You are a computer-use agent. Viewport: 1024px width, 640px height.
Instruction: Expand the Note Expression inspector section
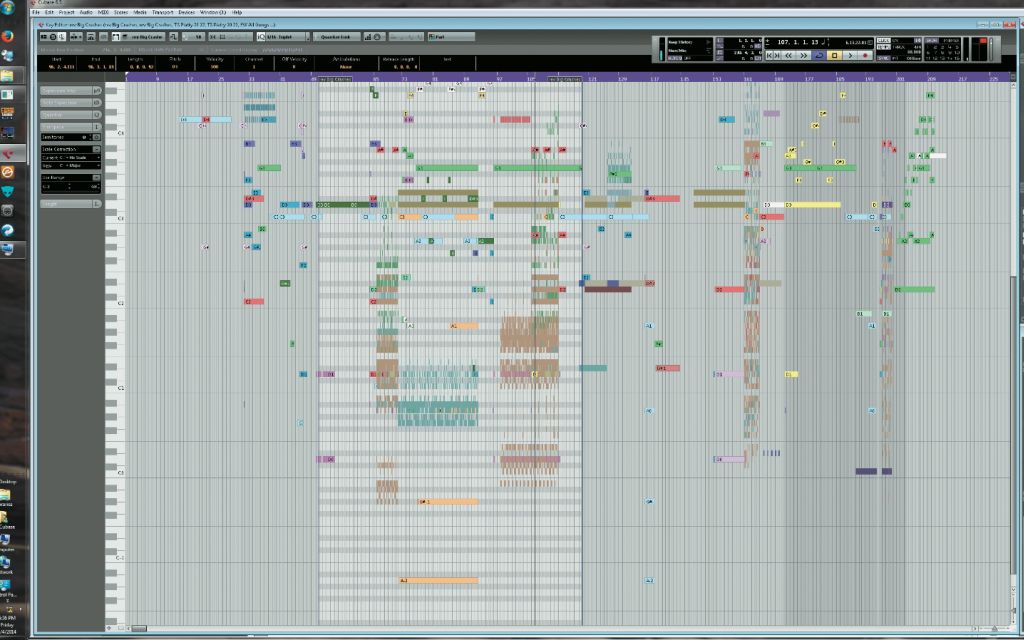[x=71, y=103]
